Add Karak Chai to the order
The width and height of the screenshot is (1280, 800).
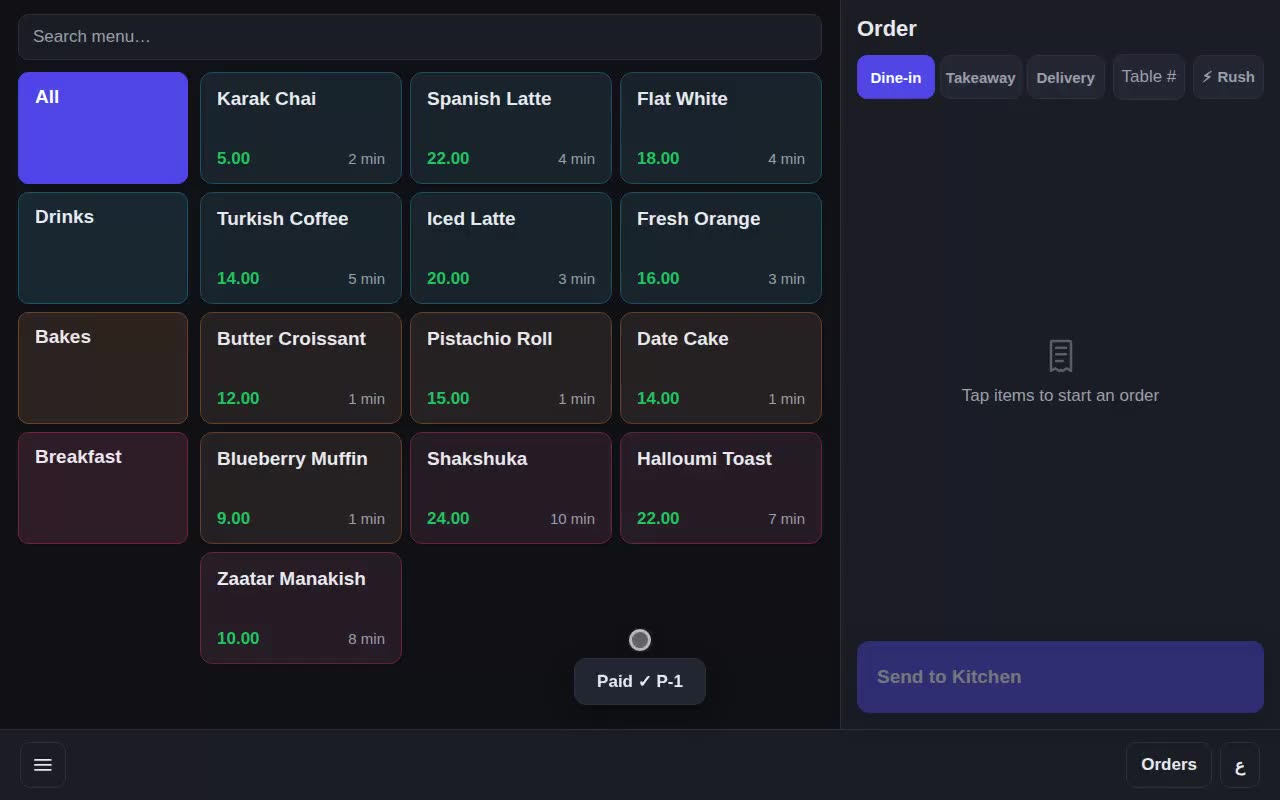click(301, 128)
